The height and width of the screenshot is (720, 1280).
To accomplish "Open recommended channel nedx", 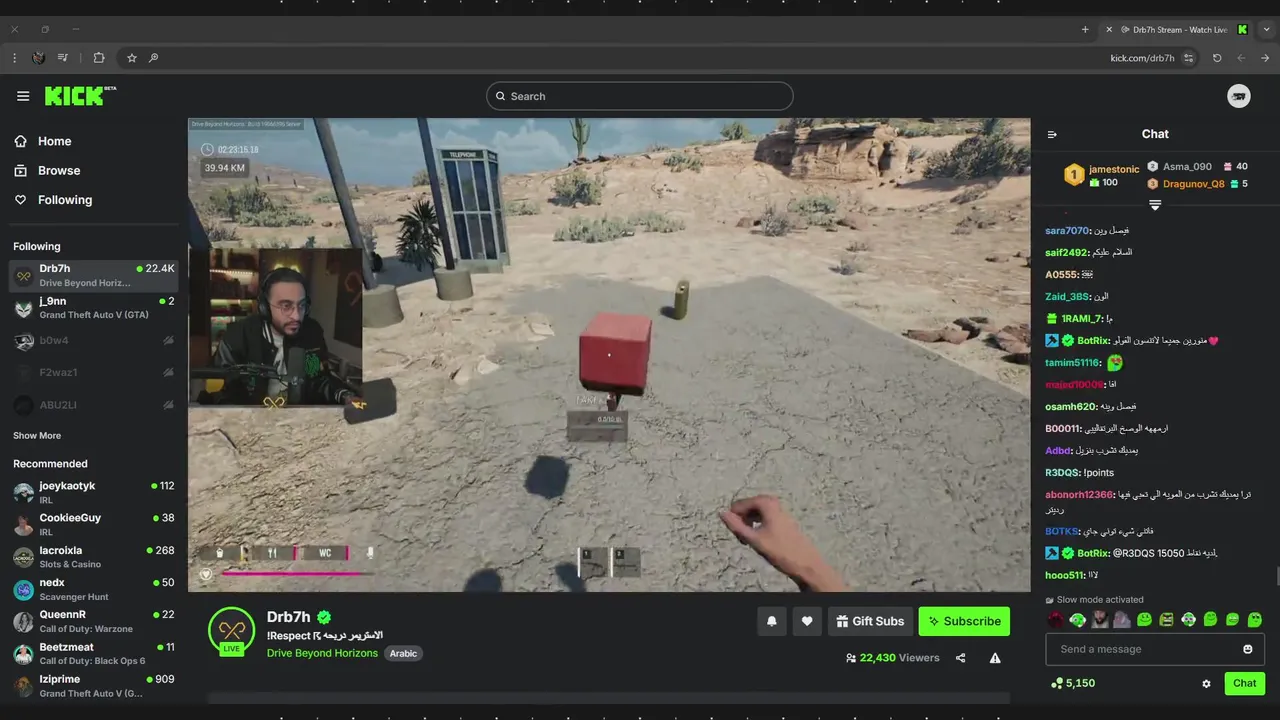I will pyautogui.click(x=94, y=589).
